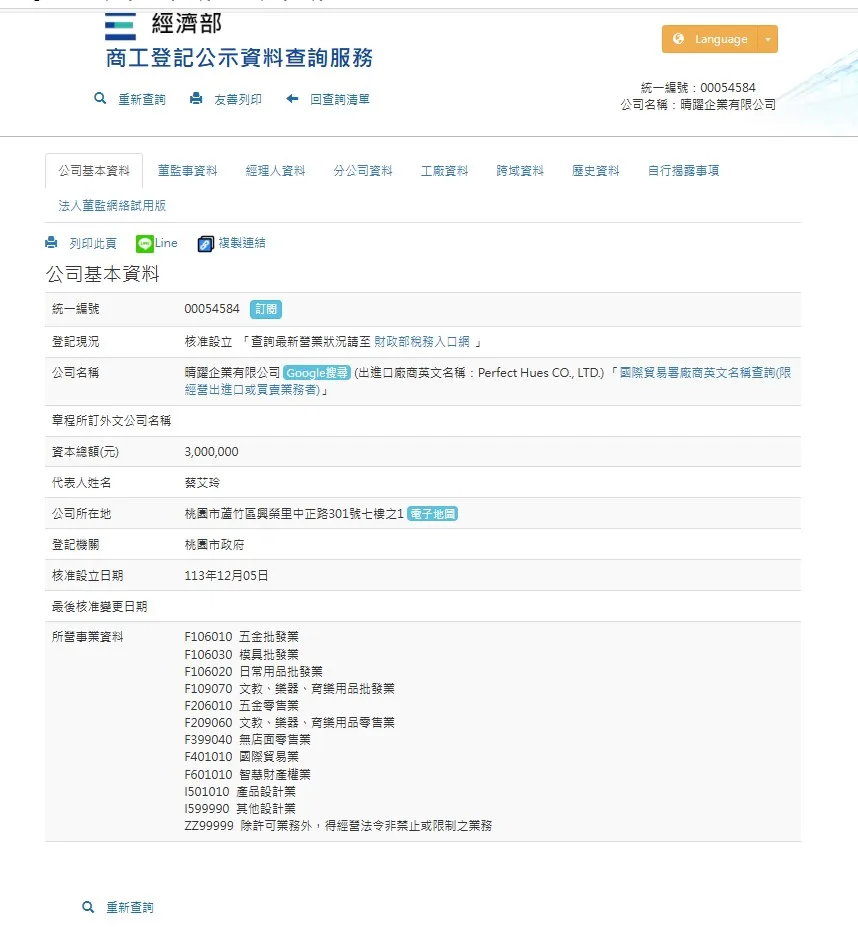The width and height of the screenshot is (858, 927).
Task: Click the Google搜尋 button
Action: 317,373
